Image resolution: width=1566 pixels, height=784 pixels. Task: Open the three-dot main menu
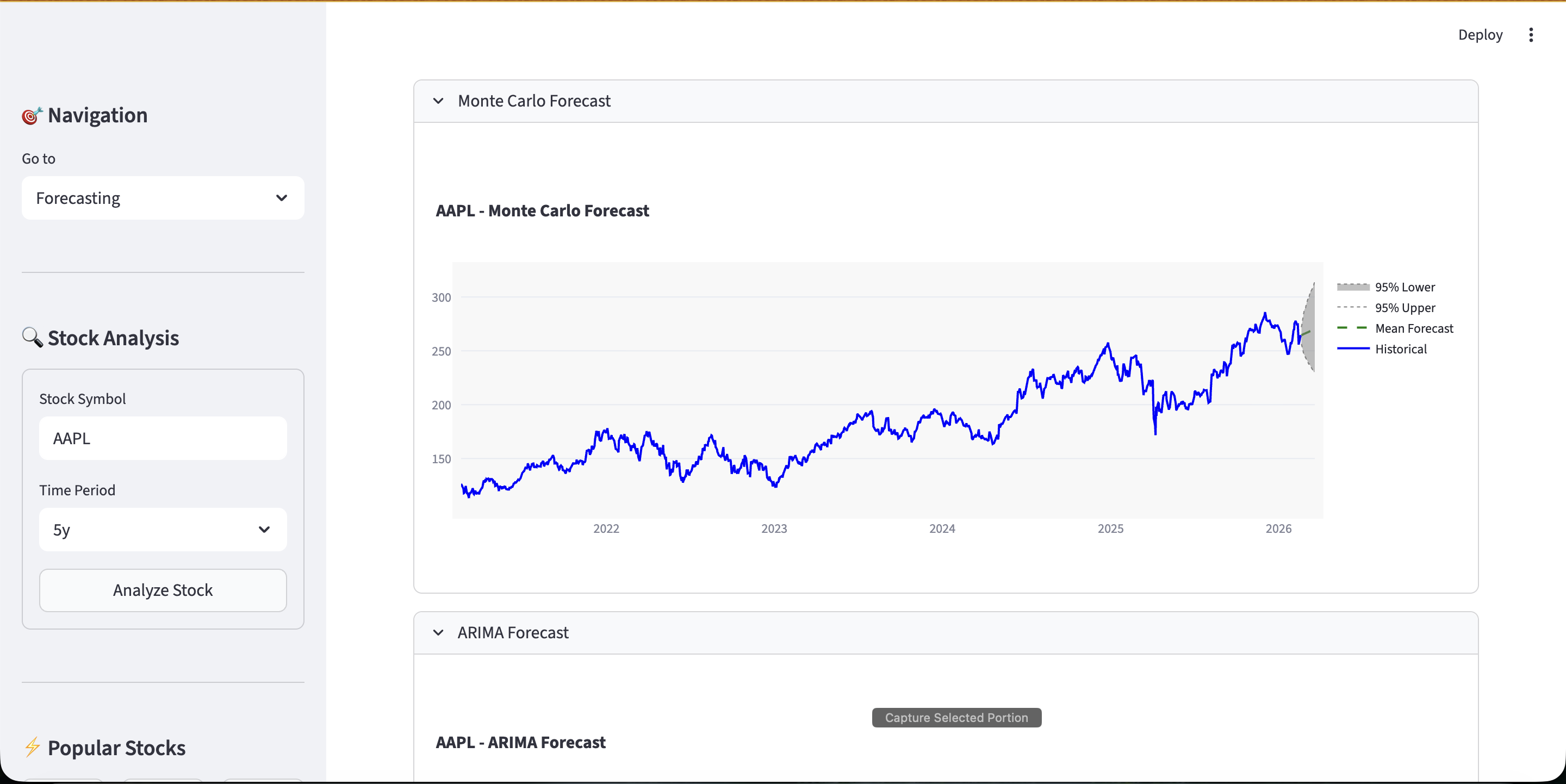[x=1531, y=35]
